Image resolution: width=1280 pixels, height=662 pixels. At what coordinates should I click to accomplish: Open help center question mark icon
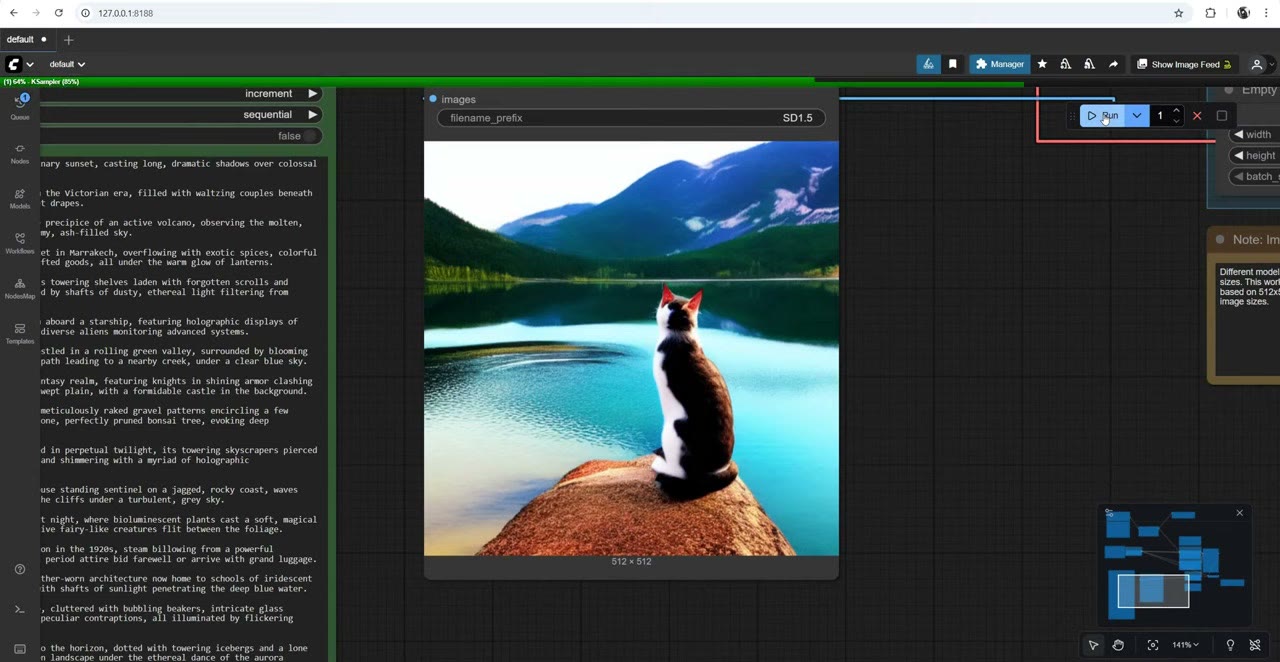(x=20, y=569)
